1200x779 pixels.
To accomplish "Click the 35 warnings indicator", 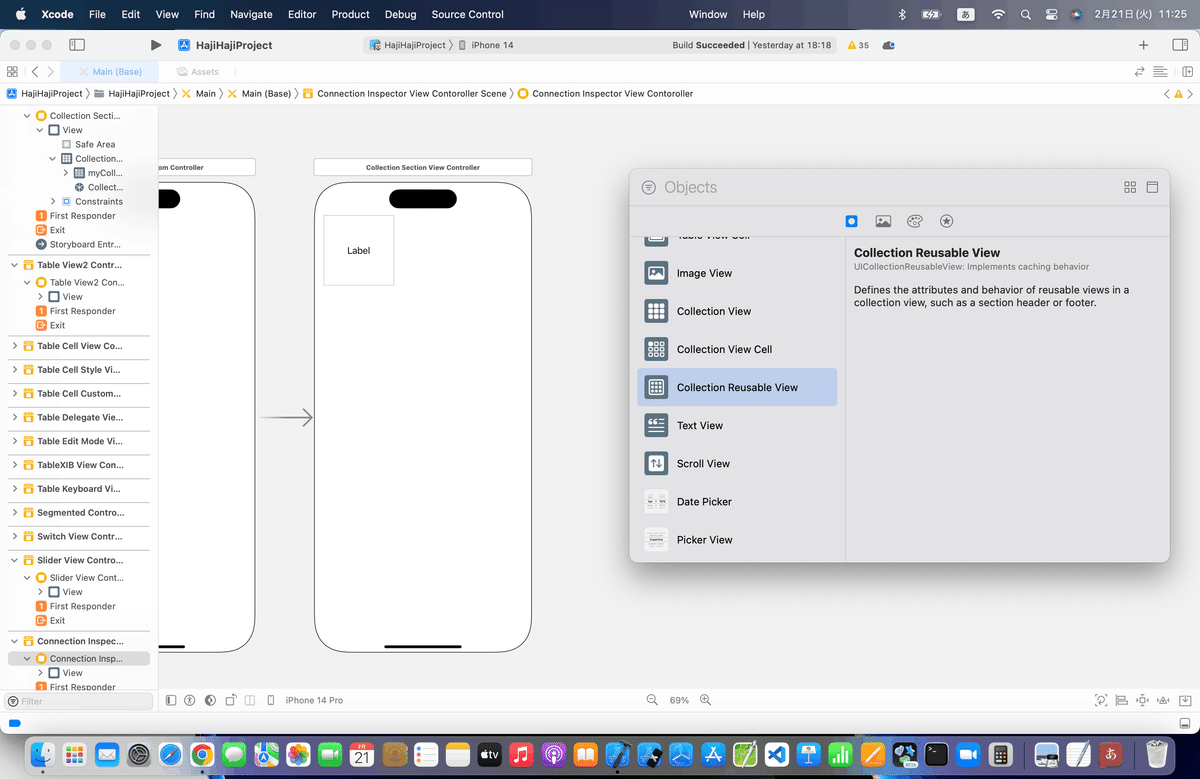I will coord(858,45).
